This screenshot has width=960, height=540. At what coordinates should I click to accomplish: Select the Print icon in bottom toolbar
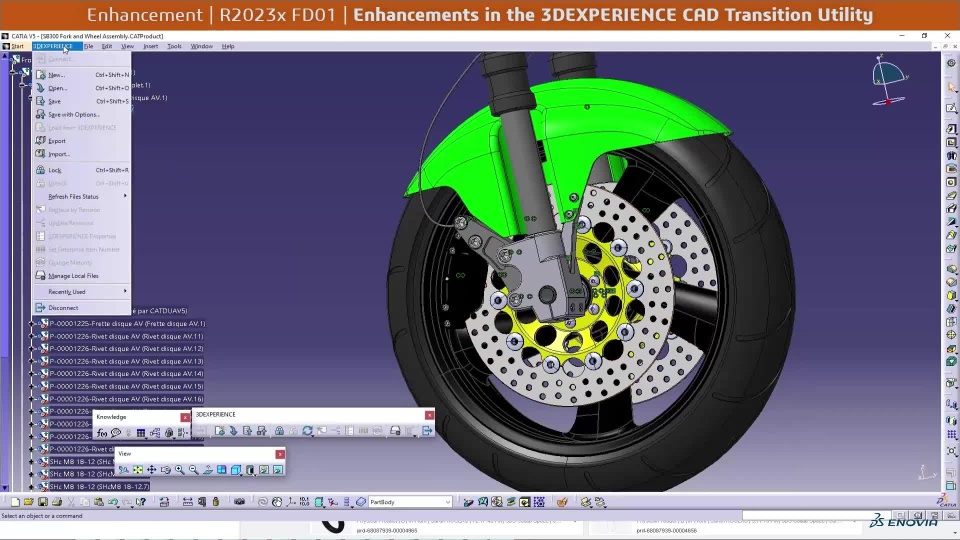(57, 502)
